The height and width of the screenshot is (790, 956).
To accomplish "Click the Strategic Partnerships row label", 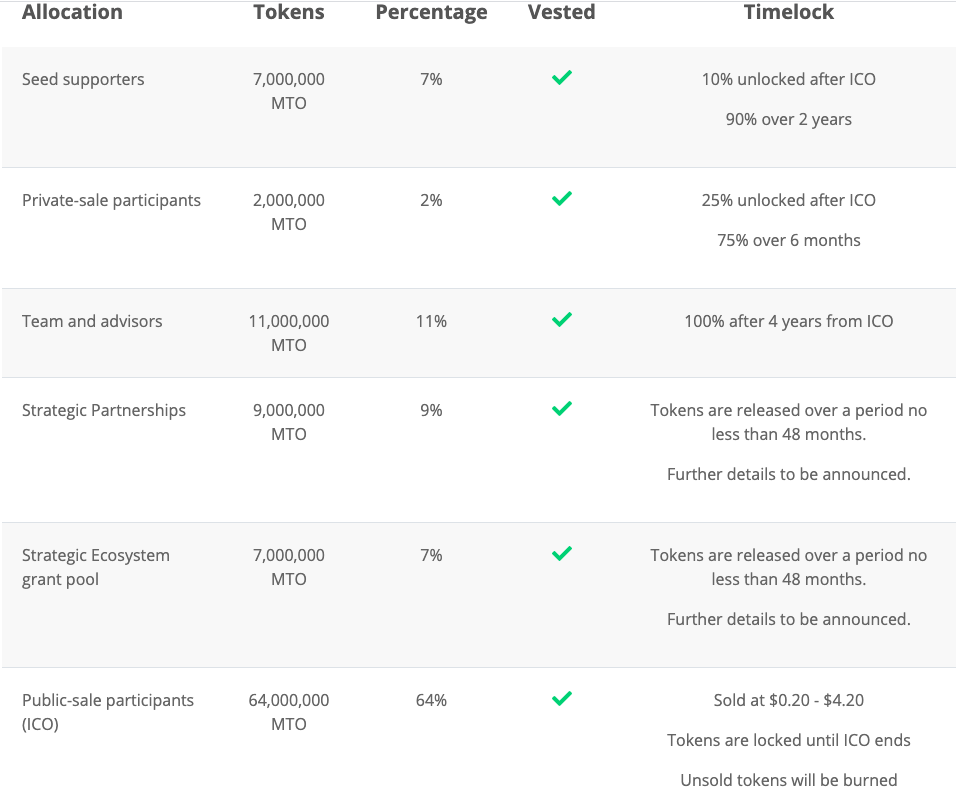I will coord(104,410).
